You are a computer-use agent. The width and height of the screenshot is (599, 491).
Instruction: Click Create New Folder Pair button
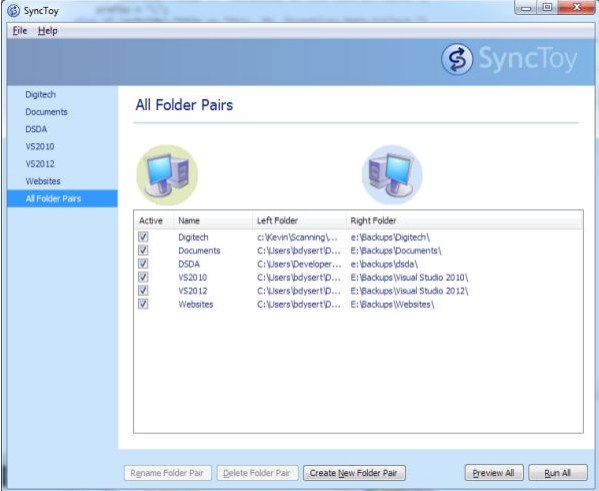(x=354, y=473)
